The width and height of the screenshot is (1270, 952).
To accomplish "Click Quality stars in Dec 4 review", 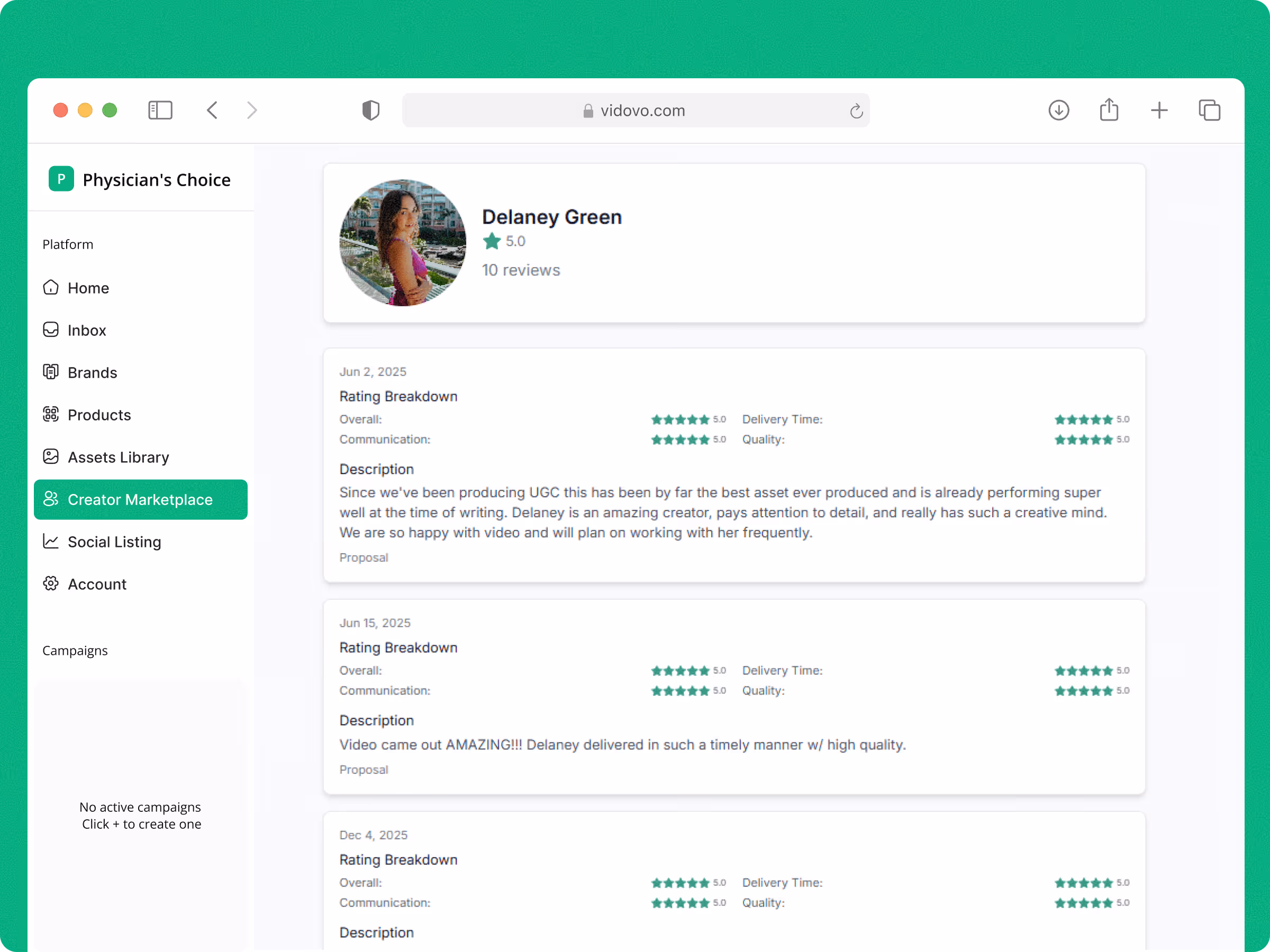I will pos(1083,903).
